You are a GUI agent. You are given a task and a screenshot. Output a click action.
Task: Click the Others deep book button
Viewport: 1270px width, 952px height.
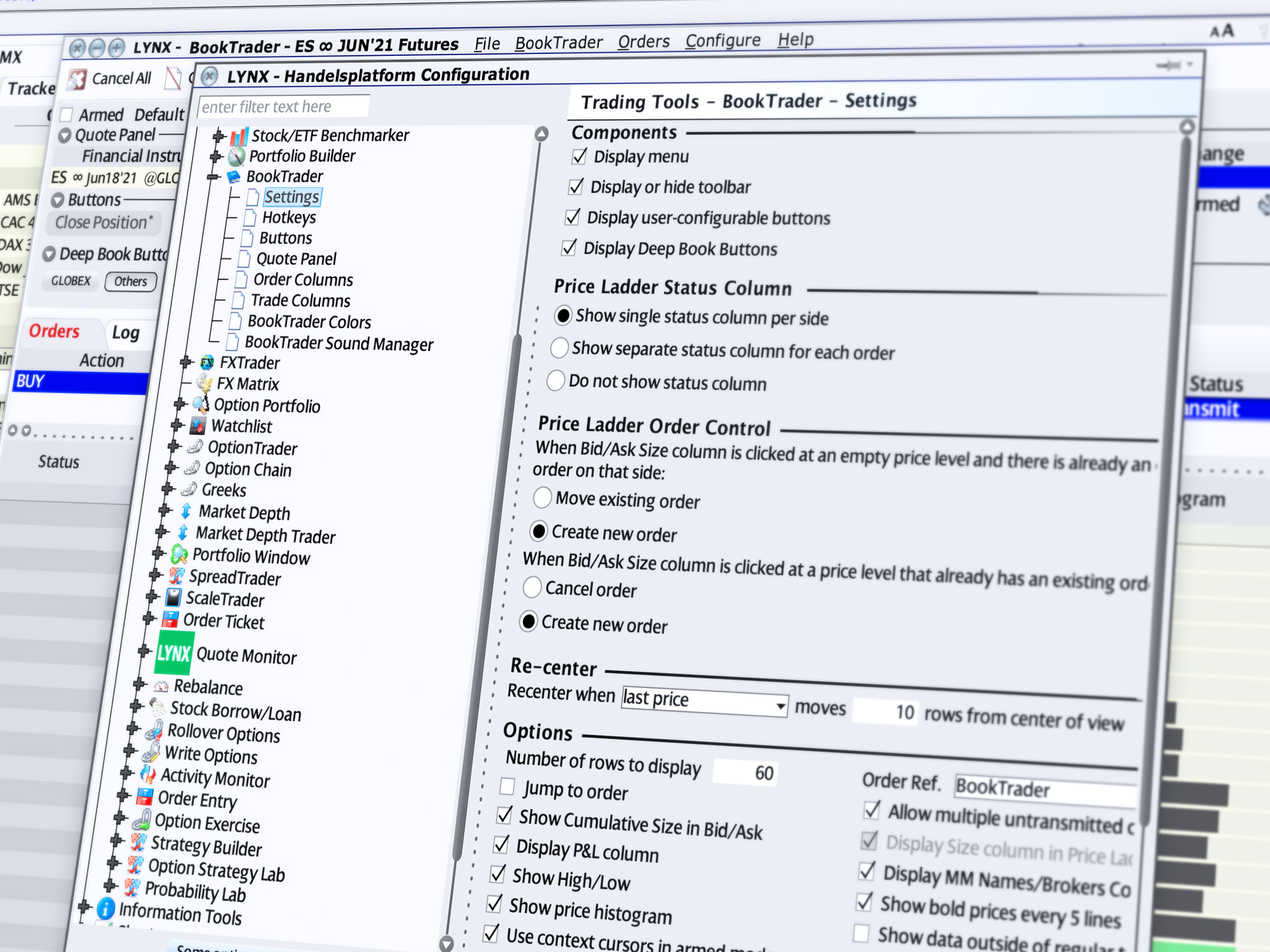(x=131, y=281)
